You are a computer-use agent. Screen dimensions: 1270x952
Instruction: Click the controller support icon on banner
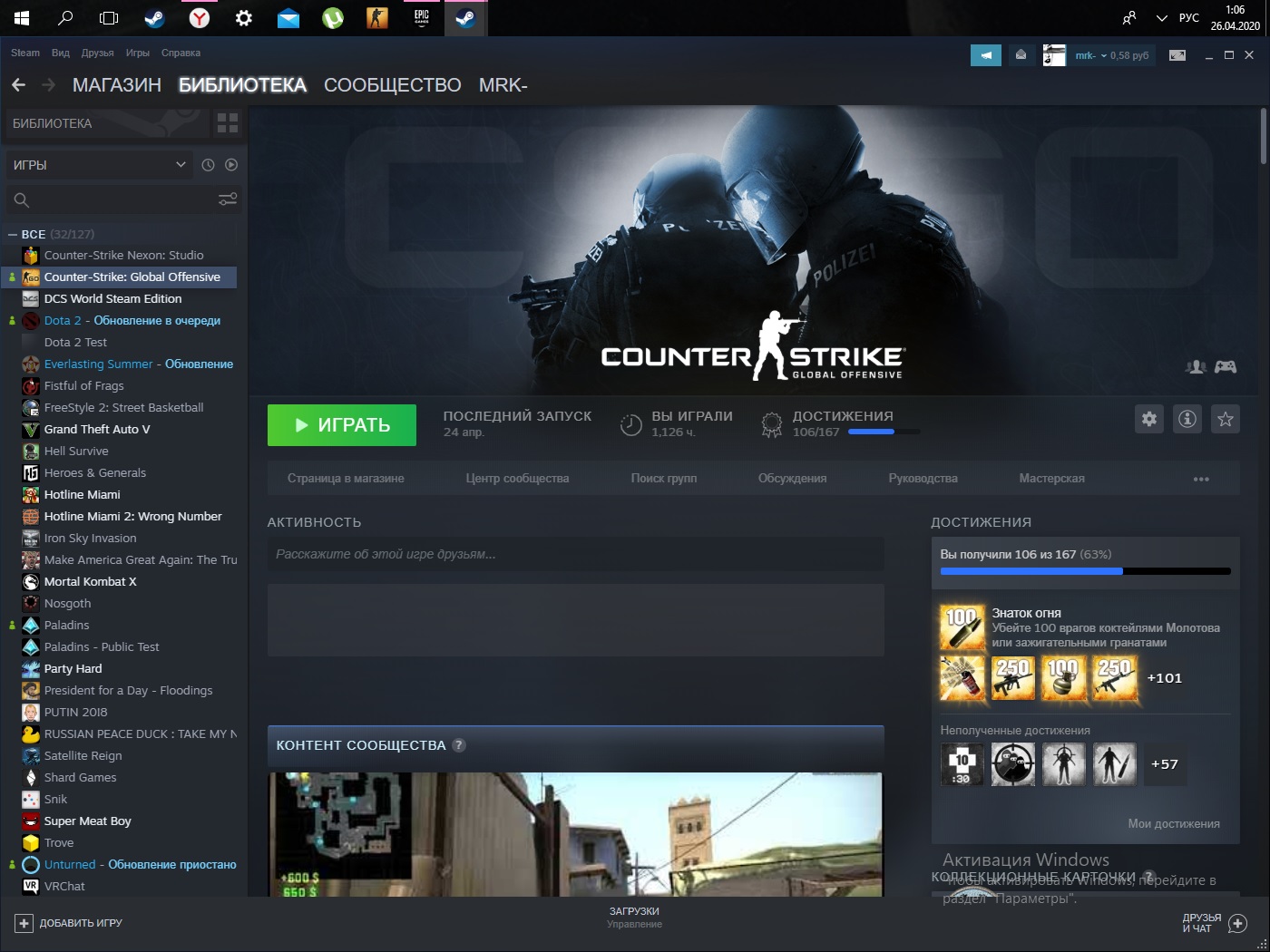(x=1226, y=366)
